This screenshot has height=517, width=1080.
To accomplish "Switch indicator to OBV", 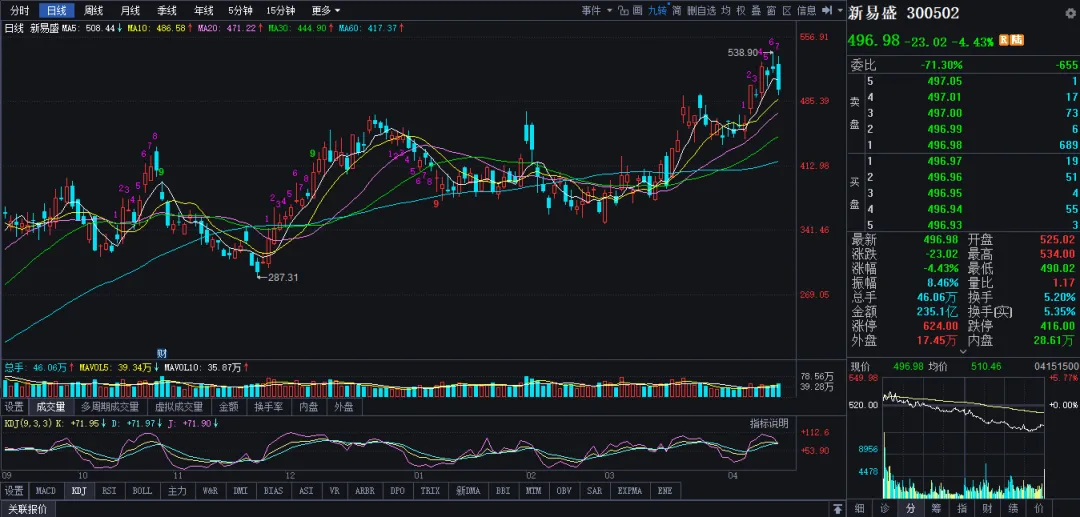I will coord(565,491).
